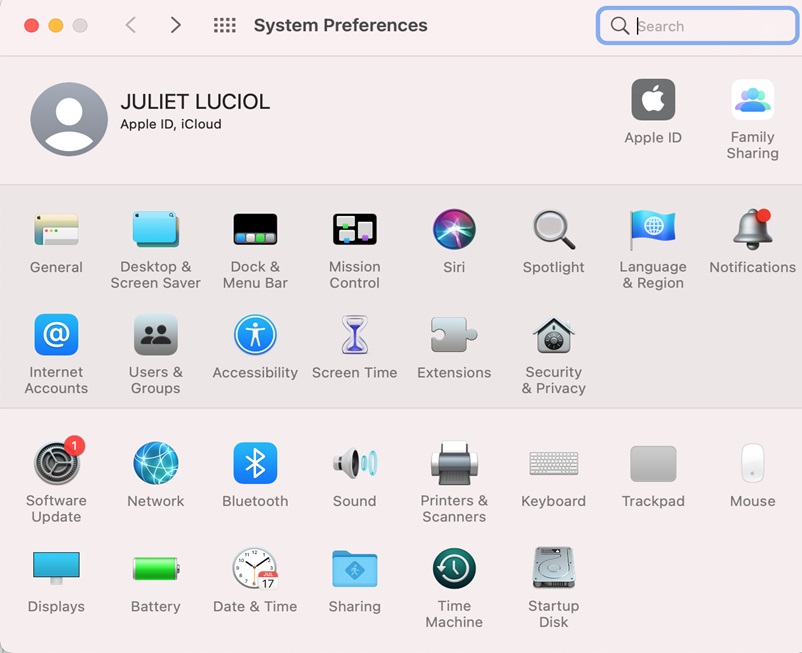Open the Bluetooth preferences icon
The width and height of the screenshot is (802, 653).
click(x=255, y=463)
